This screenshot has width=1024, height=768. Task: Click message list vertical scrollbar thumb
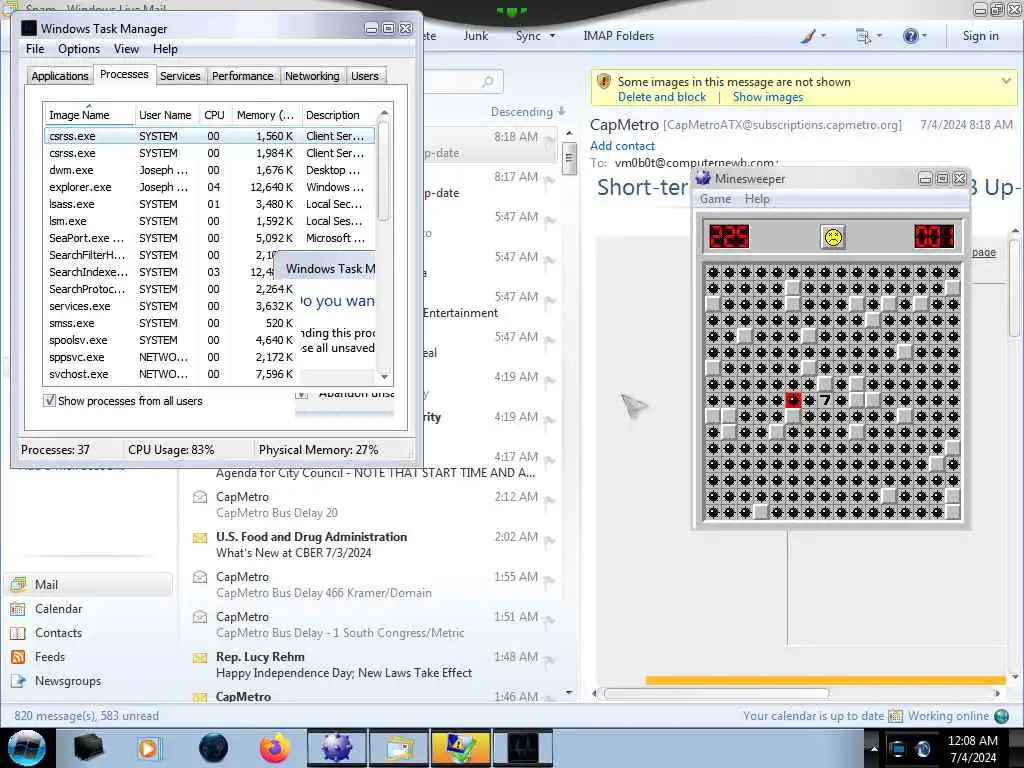(569, 157)
